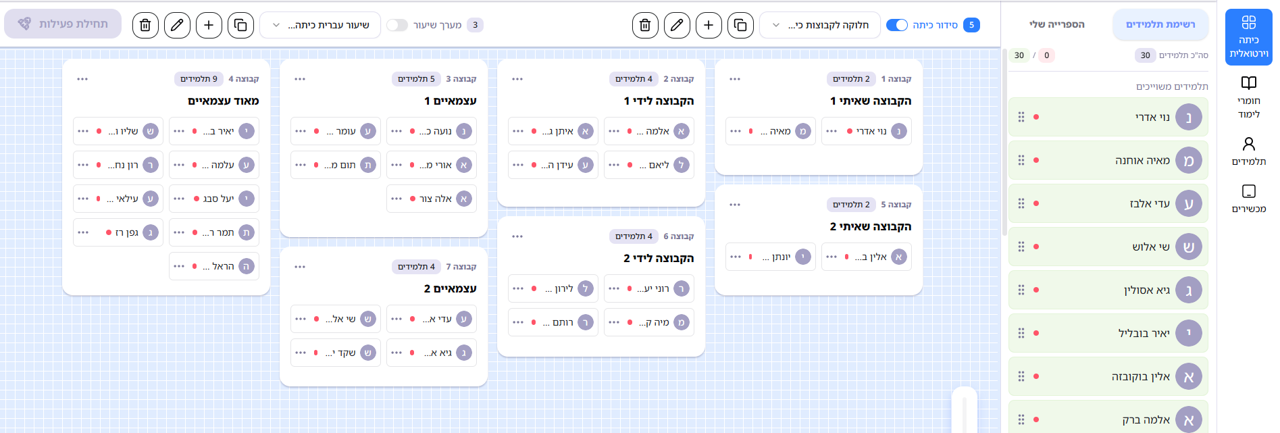
Task: Click the student list vertical scrollbar
Action: (1004, 200)
